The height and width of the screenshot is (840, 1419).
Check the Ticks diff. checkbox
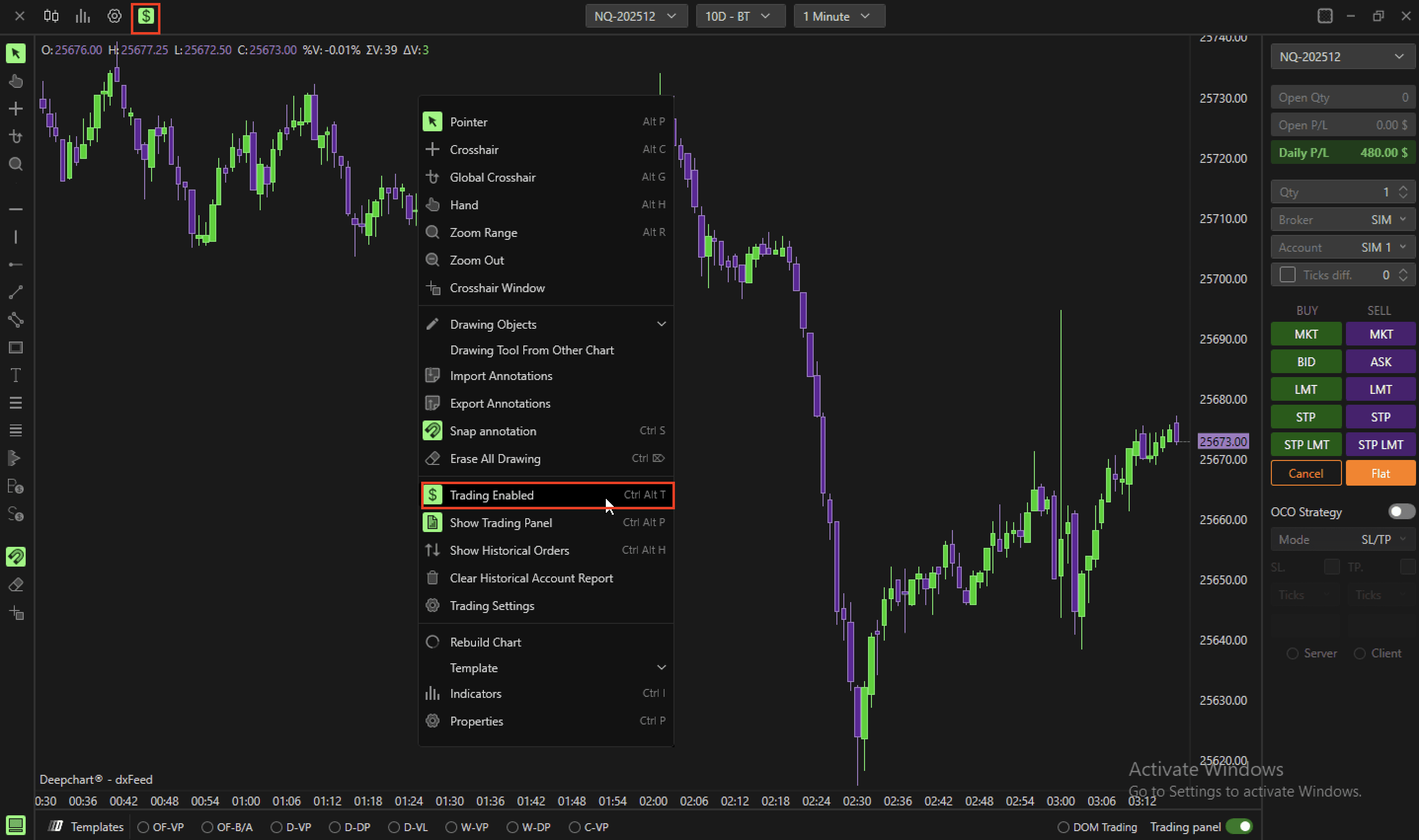(x=1287, y=275)
